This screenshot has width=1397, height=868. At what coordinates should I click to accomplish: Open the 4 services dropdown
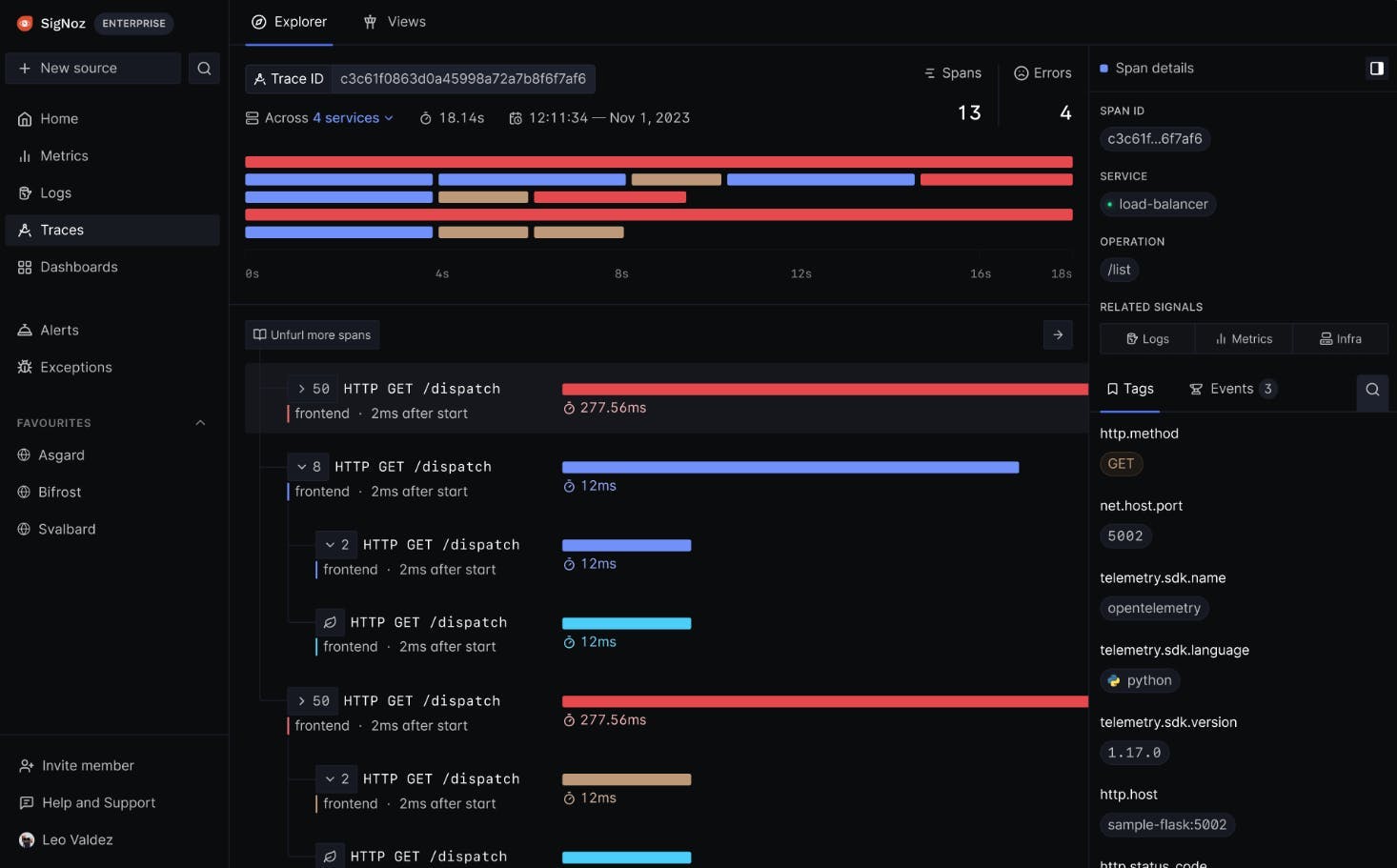pyautogui.click(x=353, y=118)
